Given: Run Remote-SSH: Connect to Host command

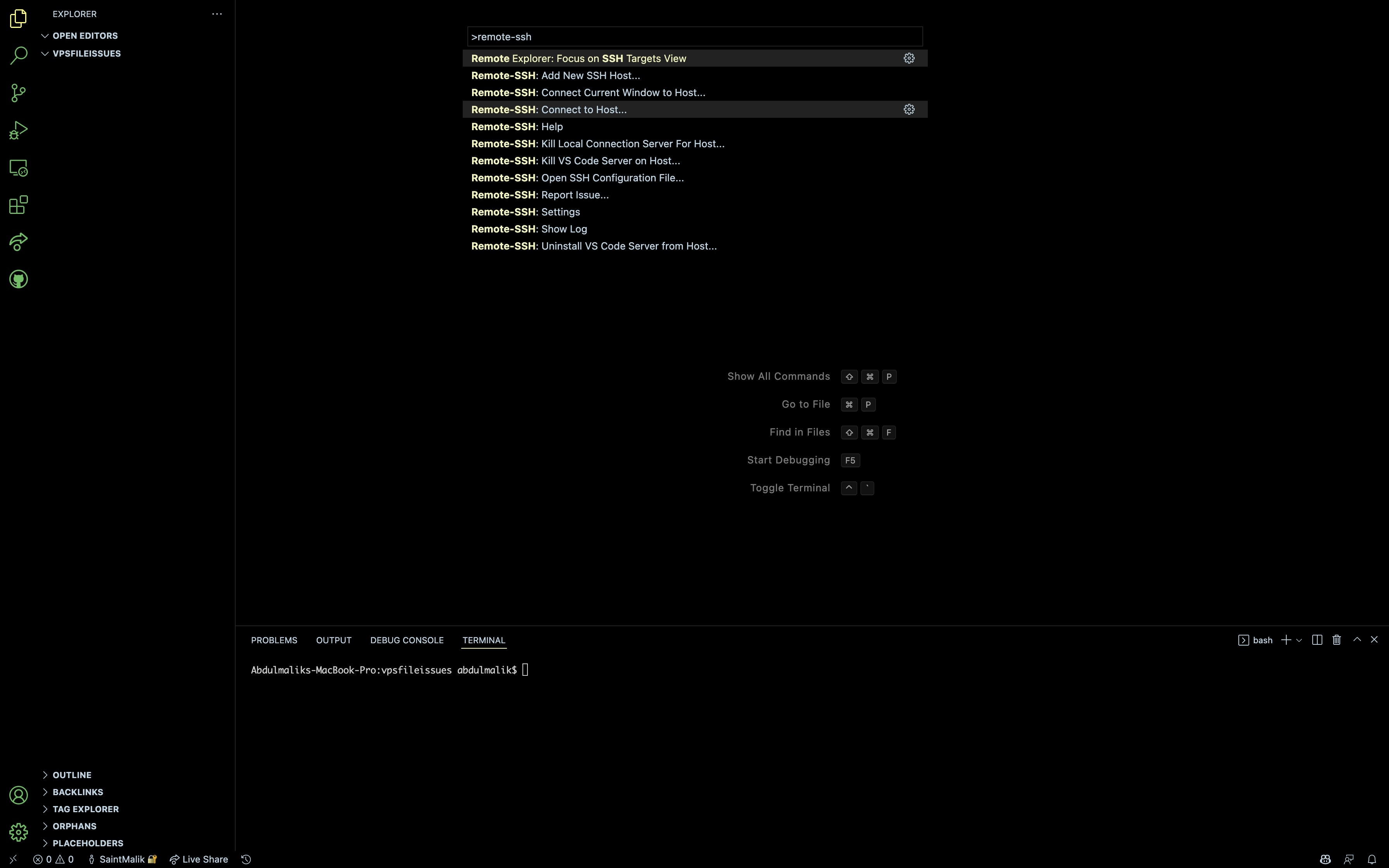Looking at the screenshot, I should [695, 109].
